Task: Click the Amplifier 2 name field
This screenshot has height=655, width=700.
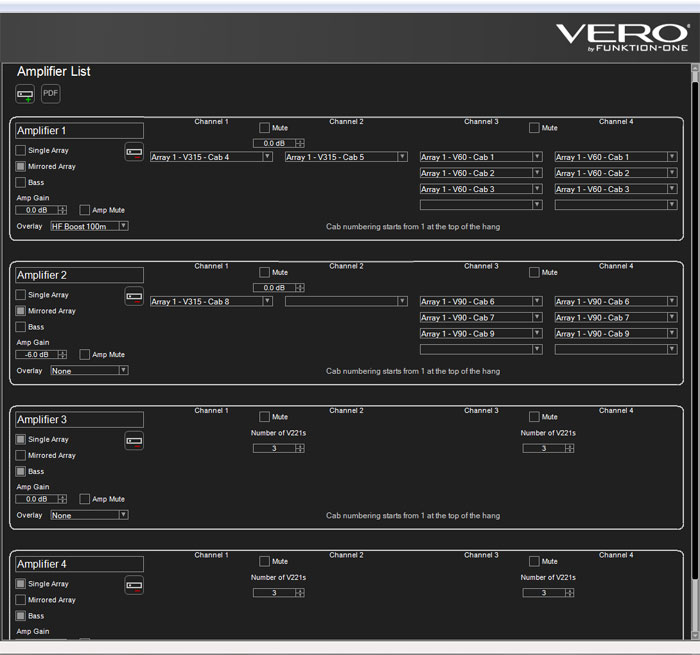Action: tap(79, 275)
